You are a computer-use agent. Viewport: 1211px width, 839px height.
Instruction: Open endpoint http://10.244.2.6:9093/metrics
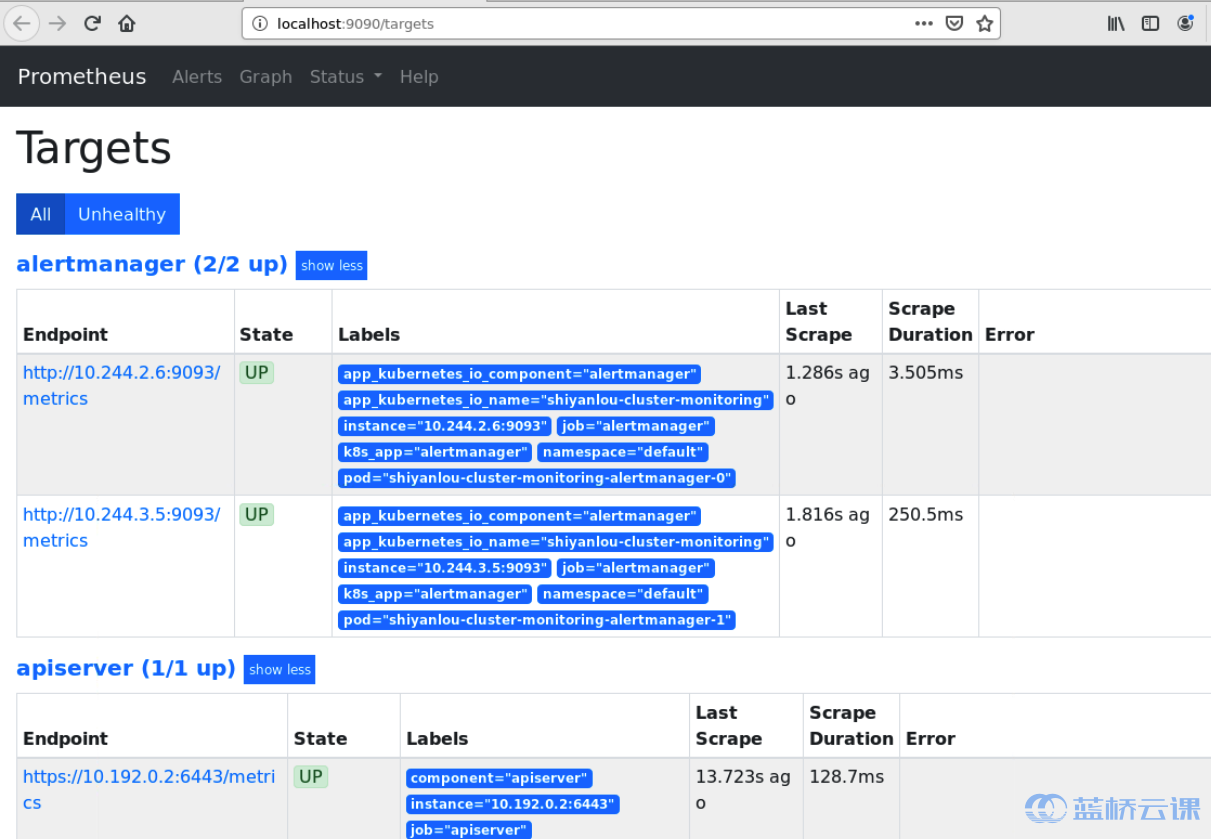[122, 385]
